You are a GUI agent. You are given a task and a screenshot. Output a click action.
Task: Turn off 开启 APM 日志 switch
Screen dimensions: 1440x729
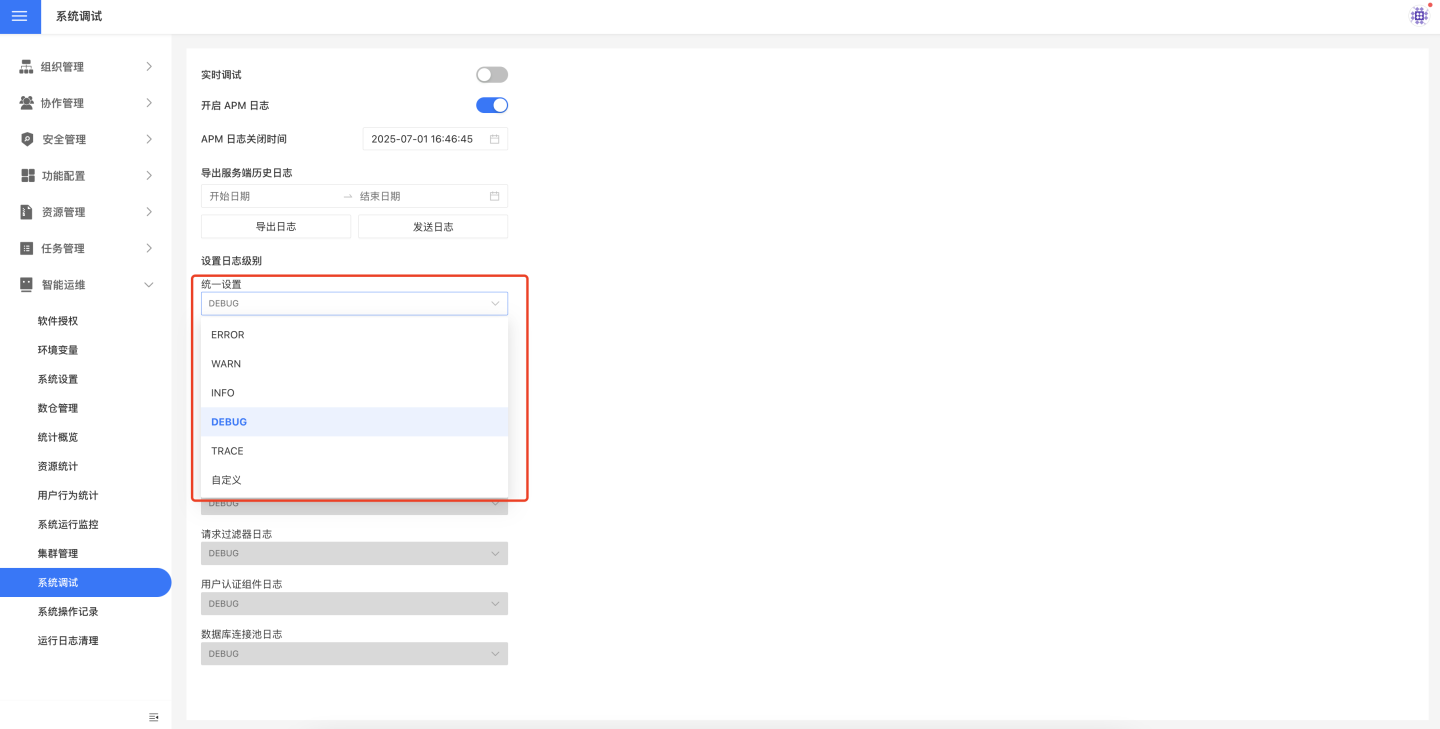pos(492,105)
